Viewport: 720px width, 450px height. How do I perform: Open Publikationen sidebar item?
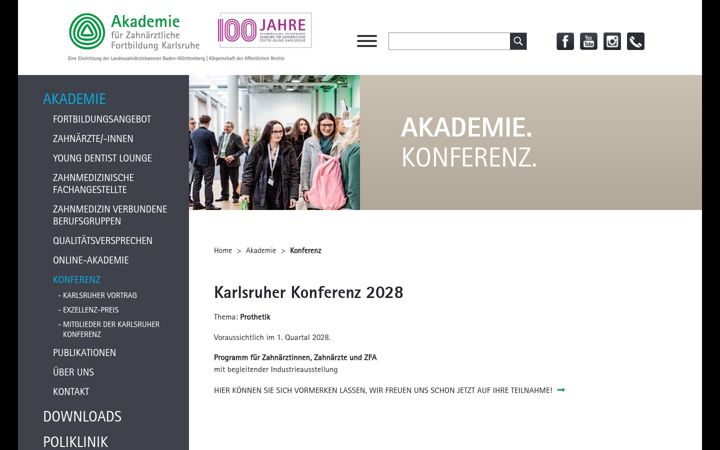pyautogui.click(x=84, y=353)
